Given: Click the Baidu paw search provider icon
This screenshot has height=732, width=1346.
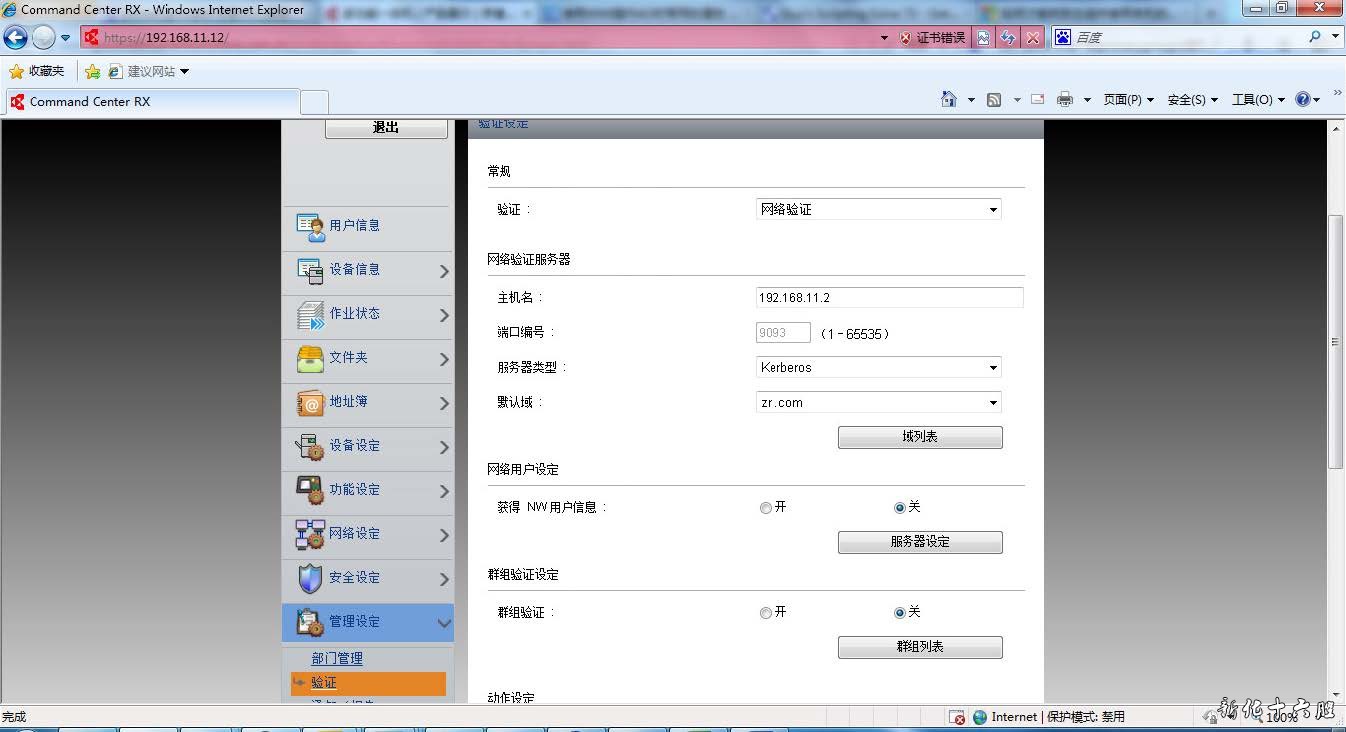Looking at the screenshot, I should 1063,37.
